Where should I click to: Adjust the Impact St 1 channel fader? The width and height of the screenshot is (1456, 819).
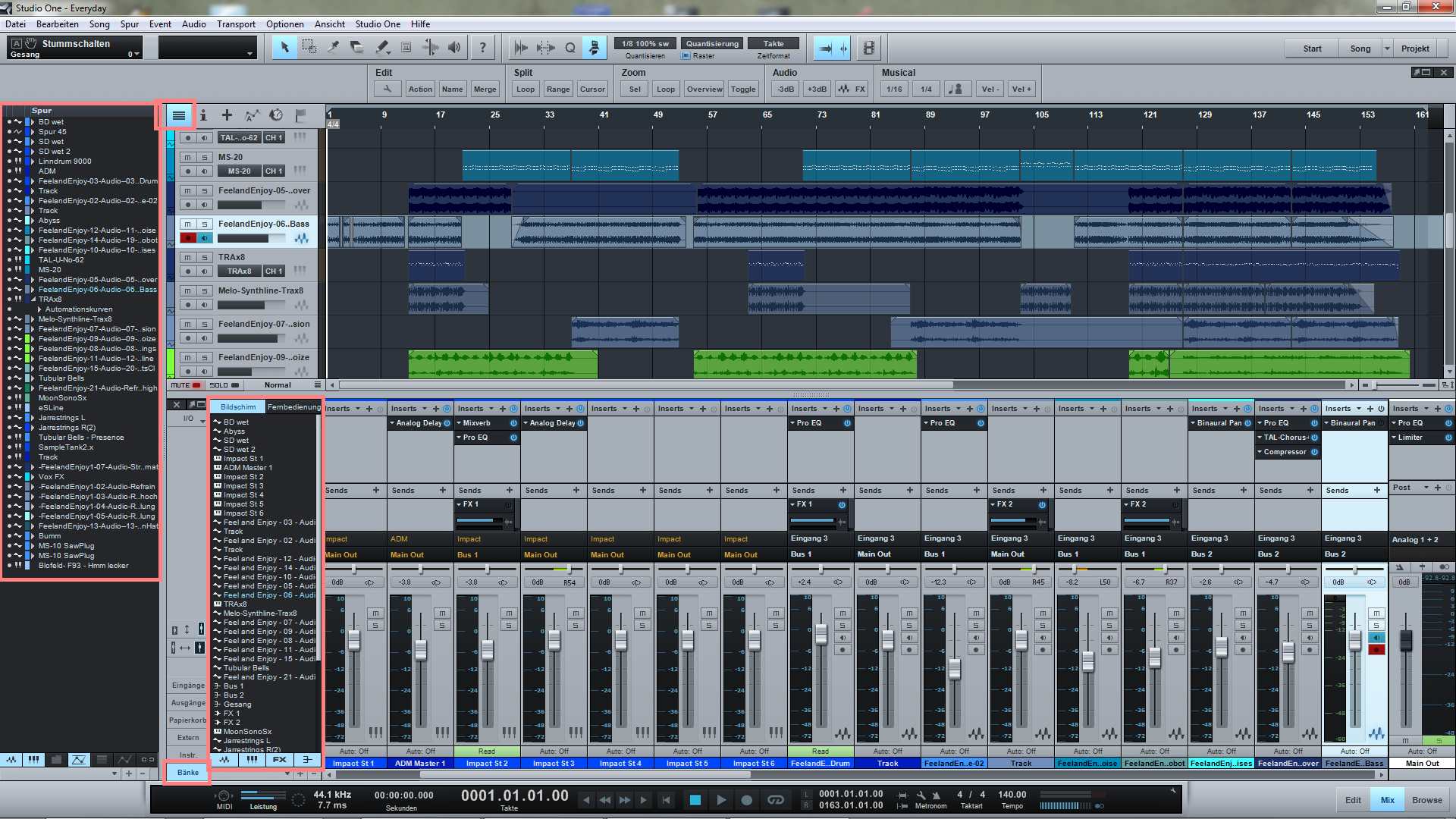[353, 640]
